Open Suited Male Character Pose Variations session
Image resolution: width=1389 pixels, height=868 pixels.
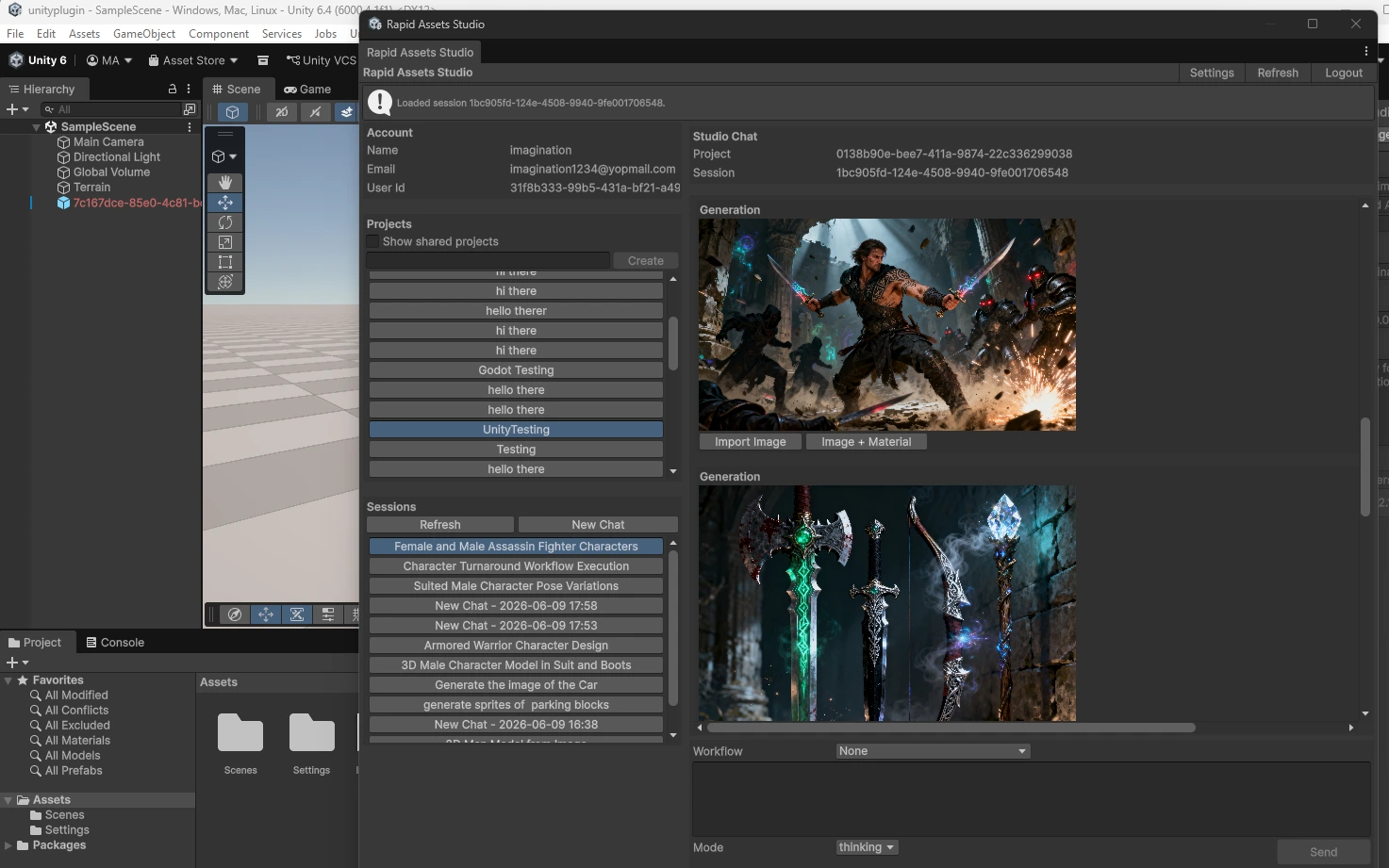tap(516, 586)
